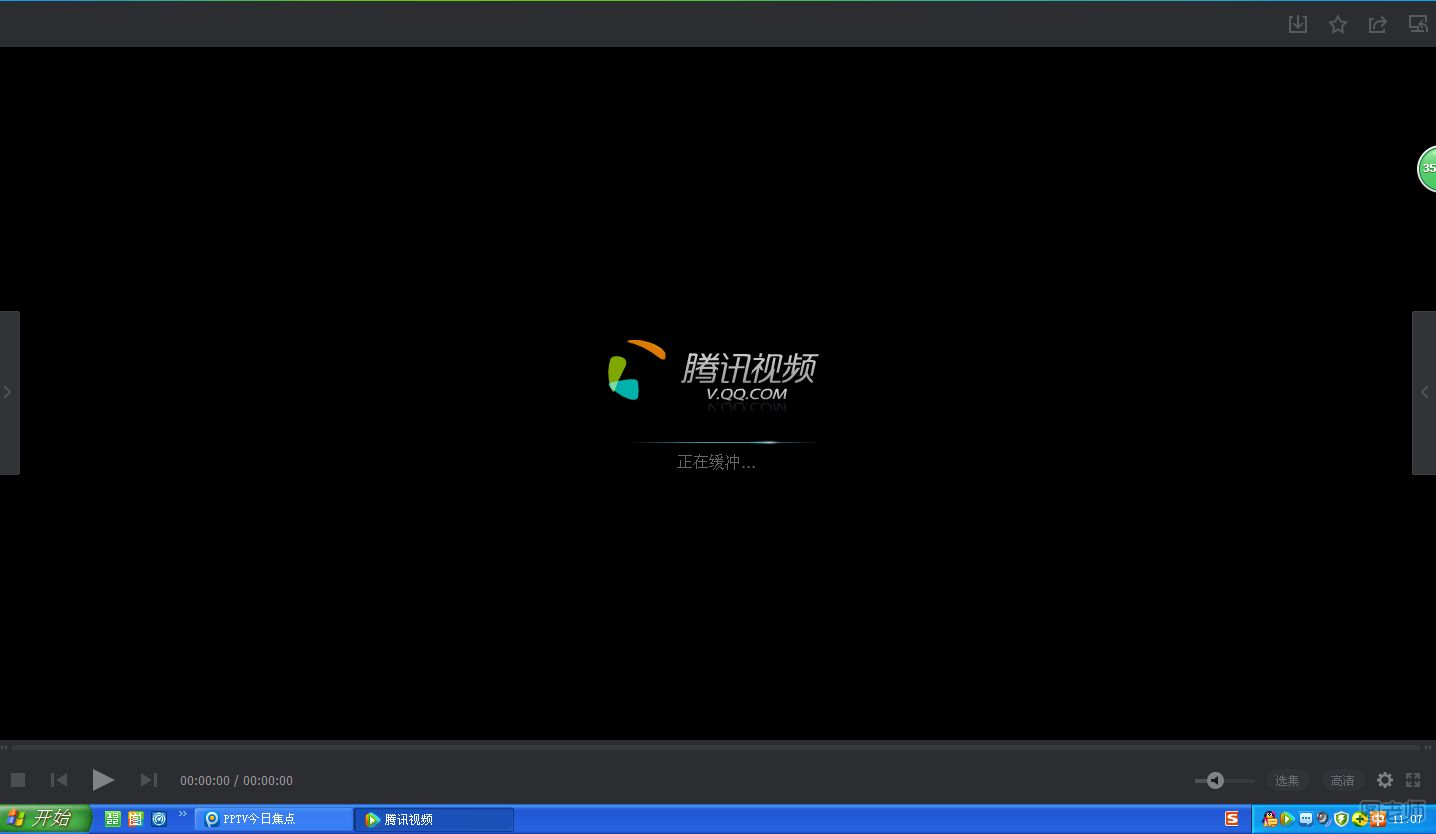
Task: Click the gray sphere tray icon
Action: (1323, 819)
